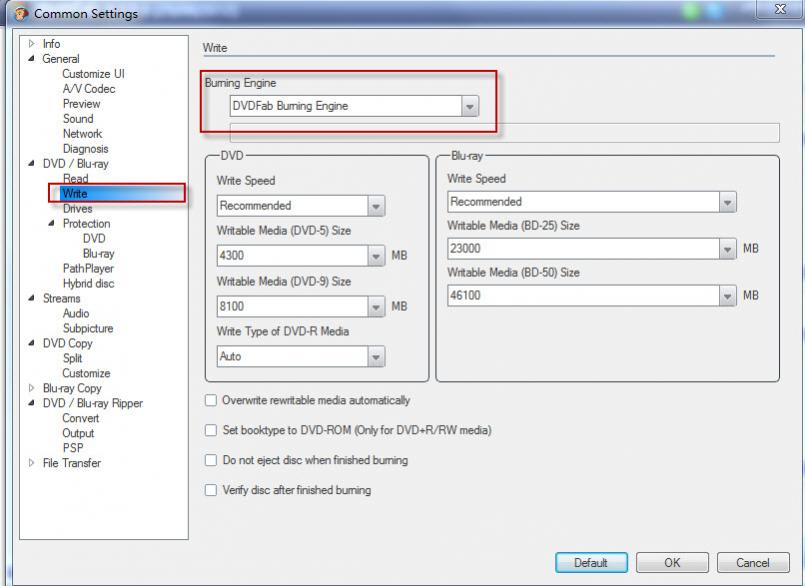Collapse the Streams tree node
This screenshot has height=586, width=805.
(32, 298)
